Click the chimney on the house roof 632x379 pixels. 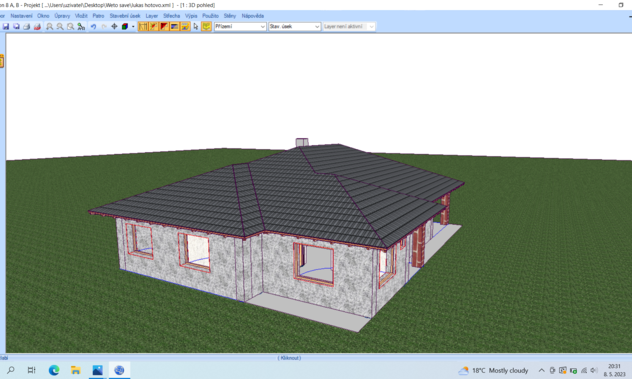[x=302, y=142]
